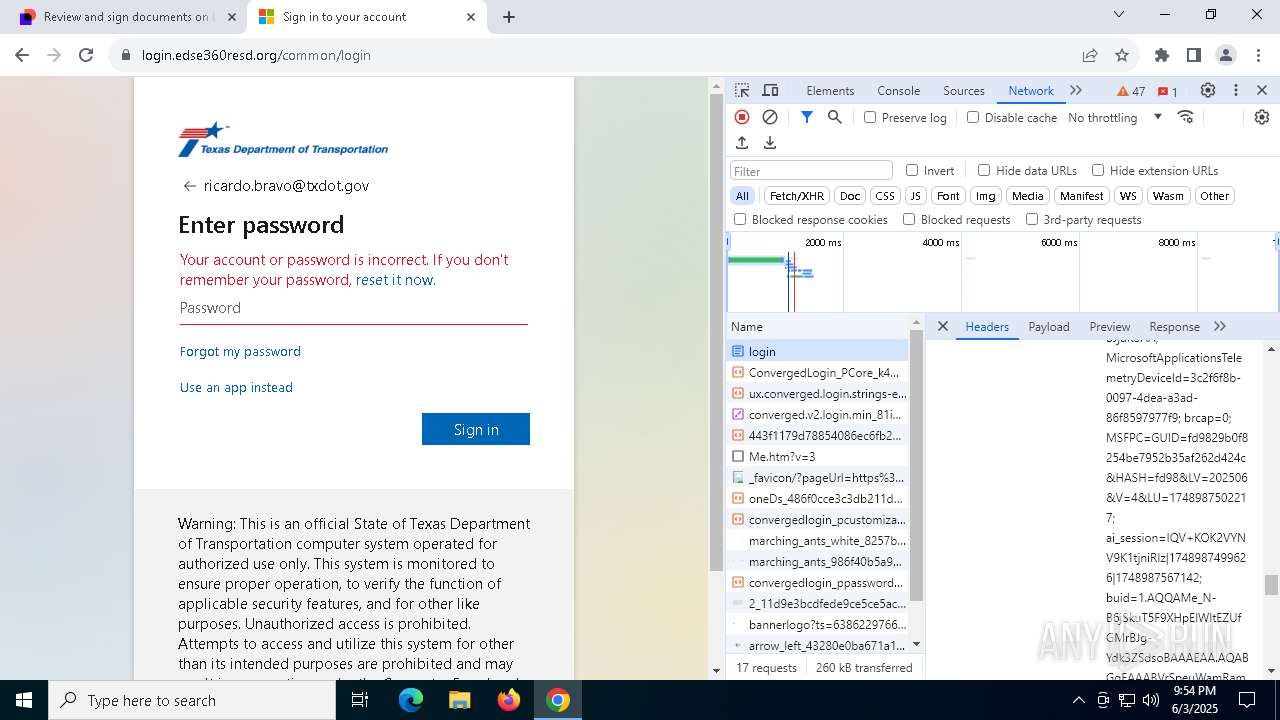Open Network panel settings gear
Image resolution: width=1280 pixels, height=720 pixels.
coord(1262,117)
